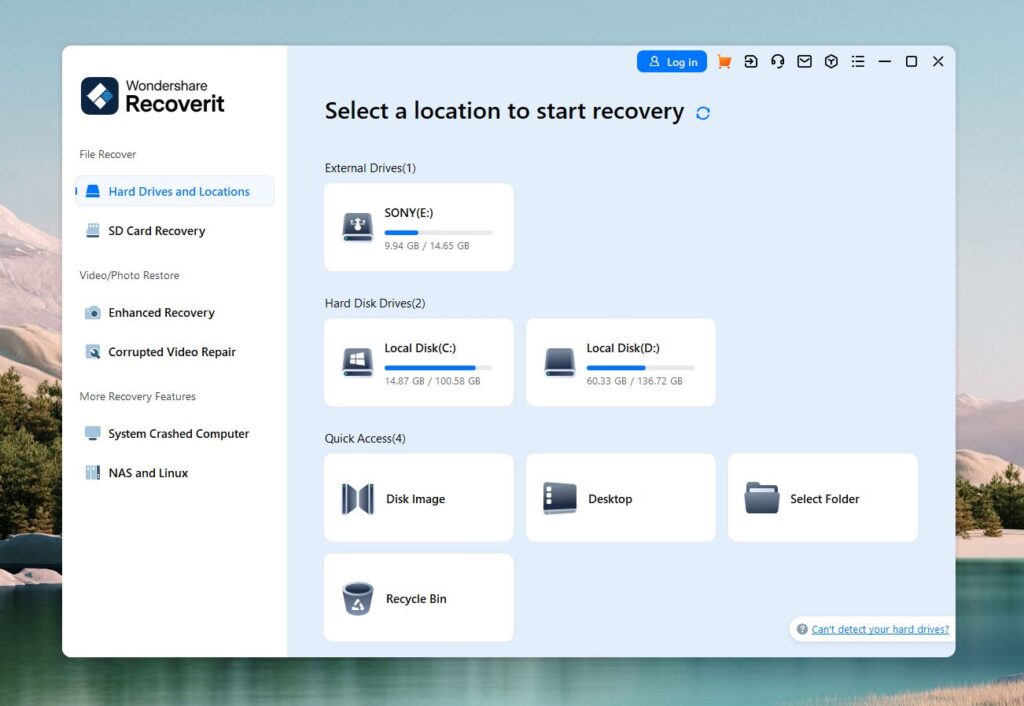Open the list menu icon near window controls
Image resolution: width=1024 pixels, height=706 pixels.
[858, 61]
